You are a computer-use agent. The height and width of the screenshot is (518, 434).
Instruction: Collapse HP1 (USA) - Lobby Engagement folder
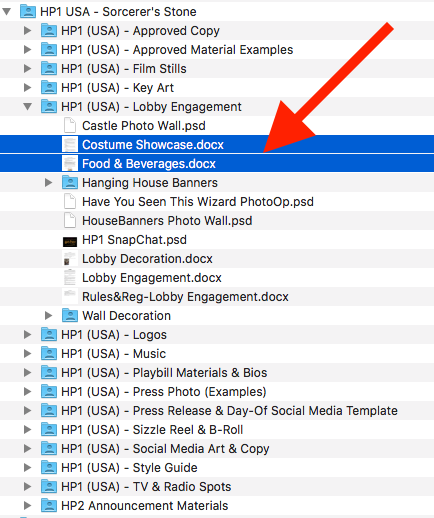click(x=27, y=107)
